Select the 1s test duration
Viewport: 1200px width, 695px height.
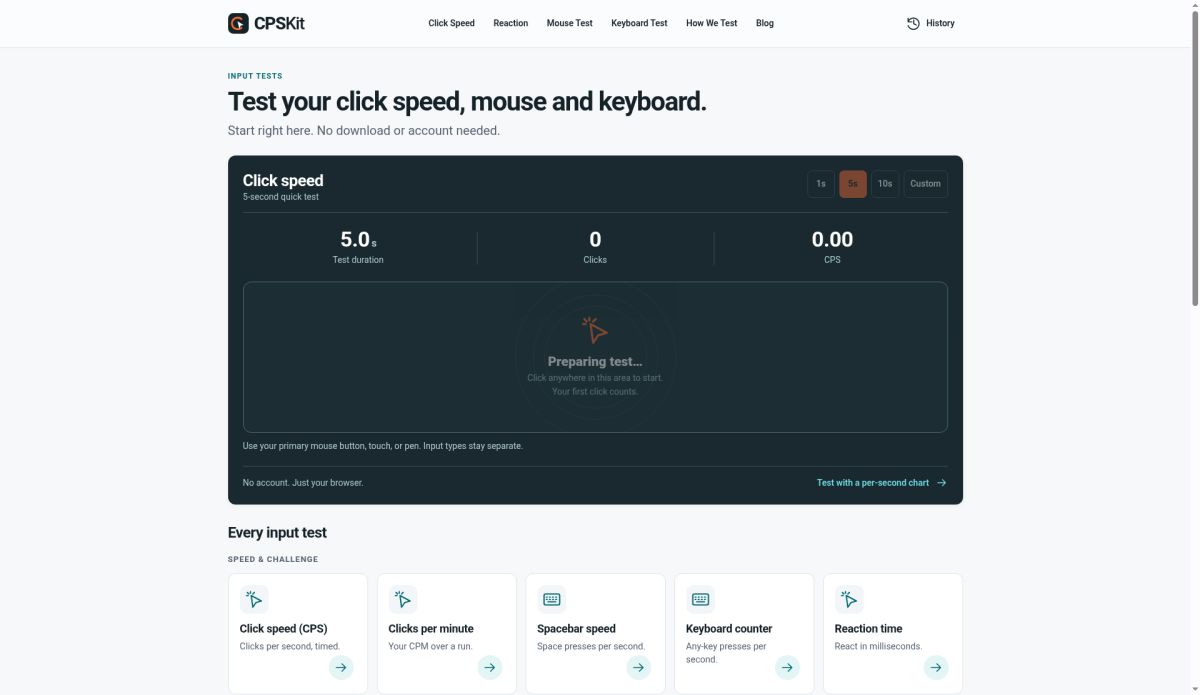(821, 184)
